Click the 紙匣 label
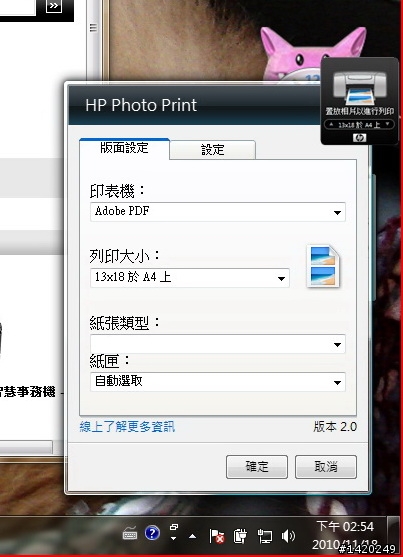This screenshot has width=403, height=557. click(x=110, y=361)
